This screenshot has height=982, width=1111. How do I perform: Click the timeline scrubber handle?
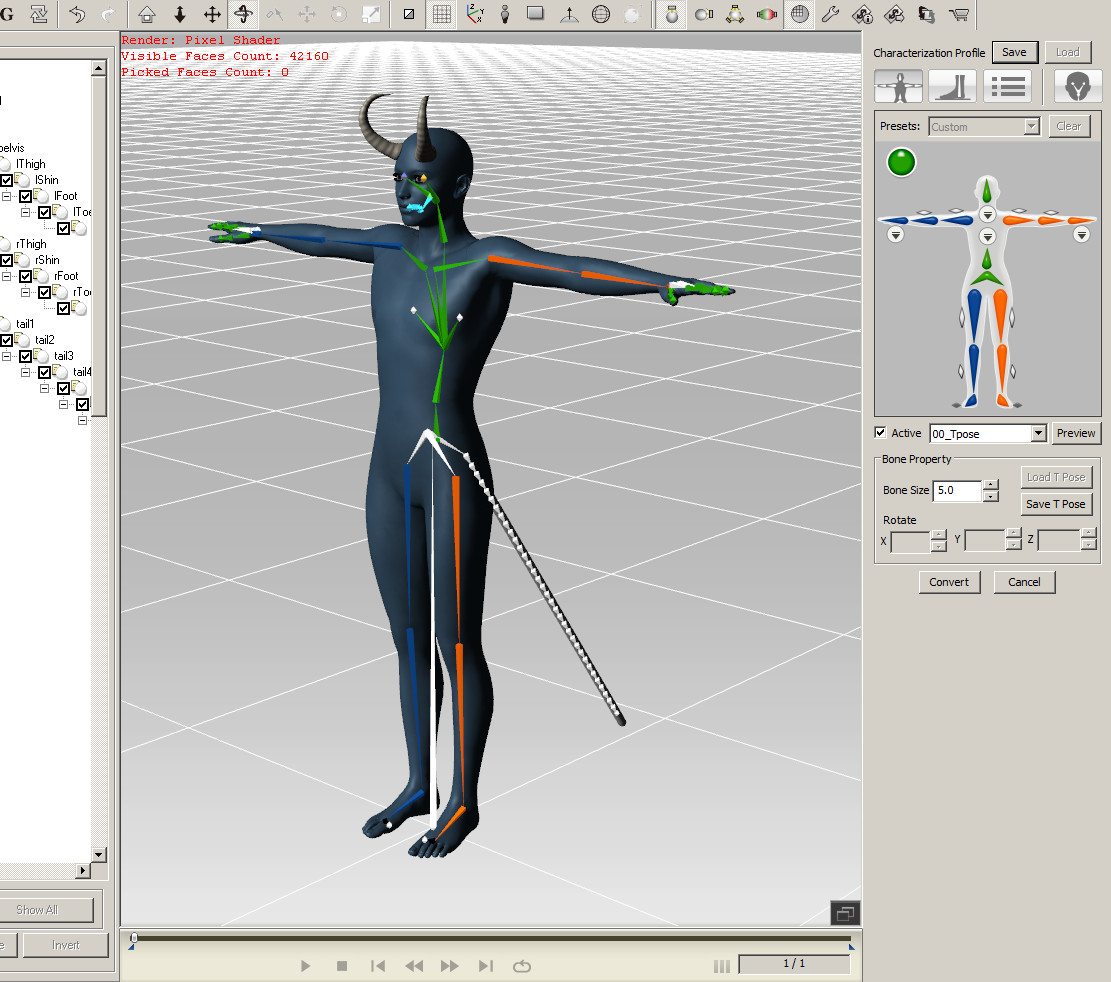click(x=134, y=938)
